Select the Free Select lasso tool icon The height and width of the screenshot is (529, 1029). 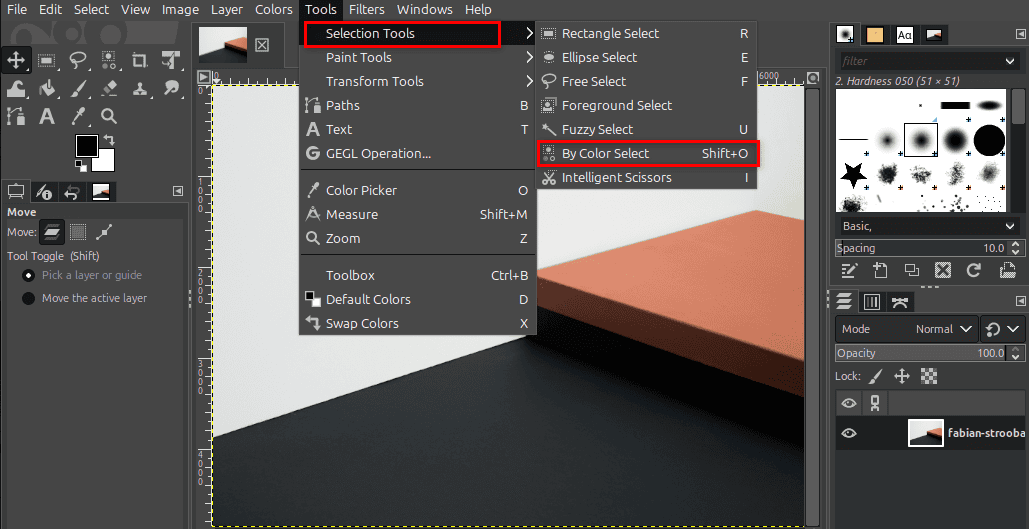(x=78, y=60)
